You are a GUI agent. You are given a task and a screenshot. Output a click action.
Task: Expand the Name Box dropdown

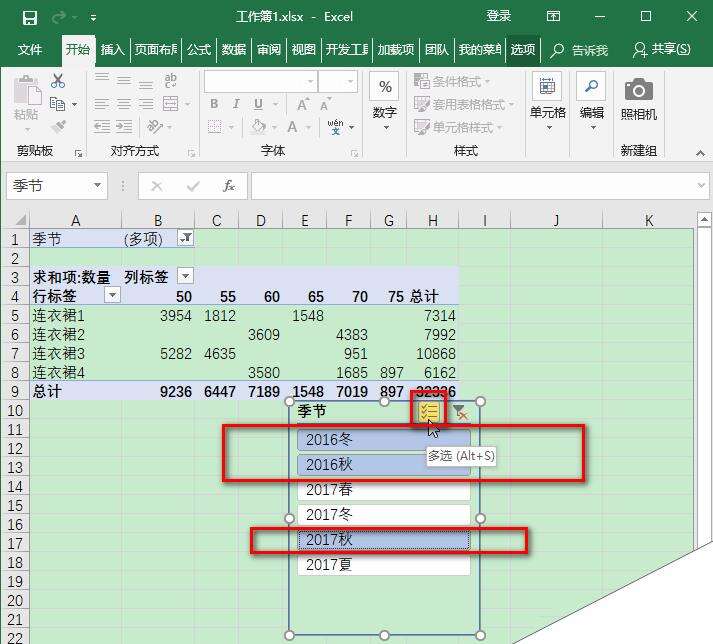tap(97, 185)
